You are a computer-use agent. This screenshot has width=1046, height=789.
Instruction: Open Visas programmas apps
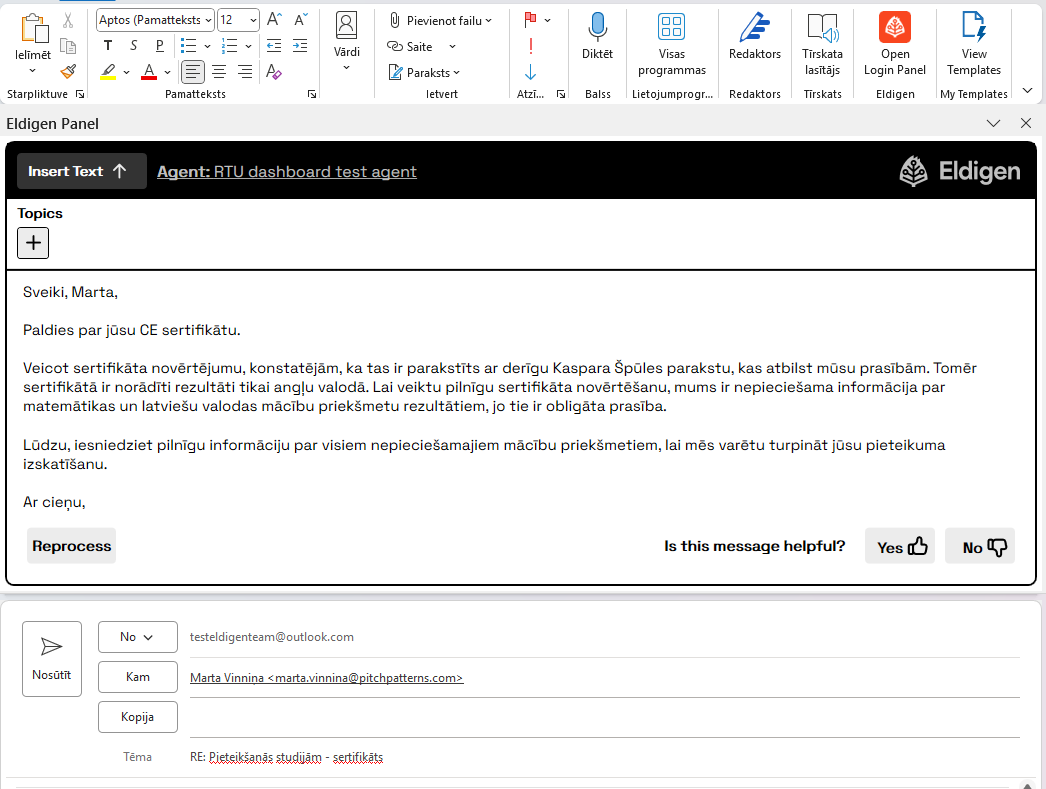pos(672,44)
